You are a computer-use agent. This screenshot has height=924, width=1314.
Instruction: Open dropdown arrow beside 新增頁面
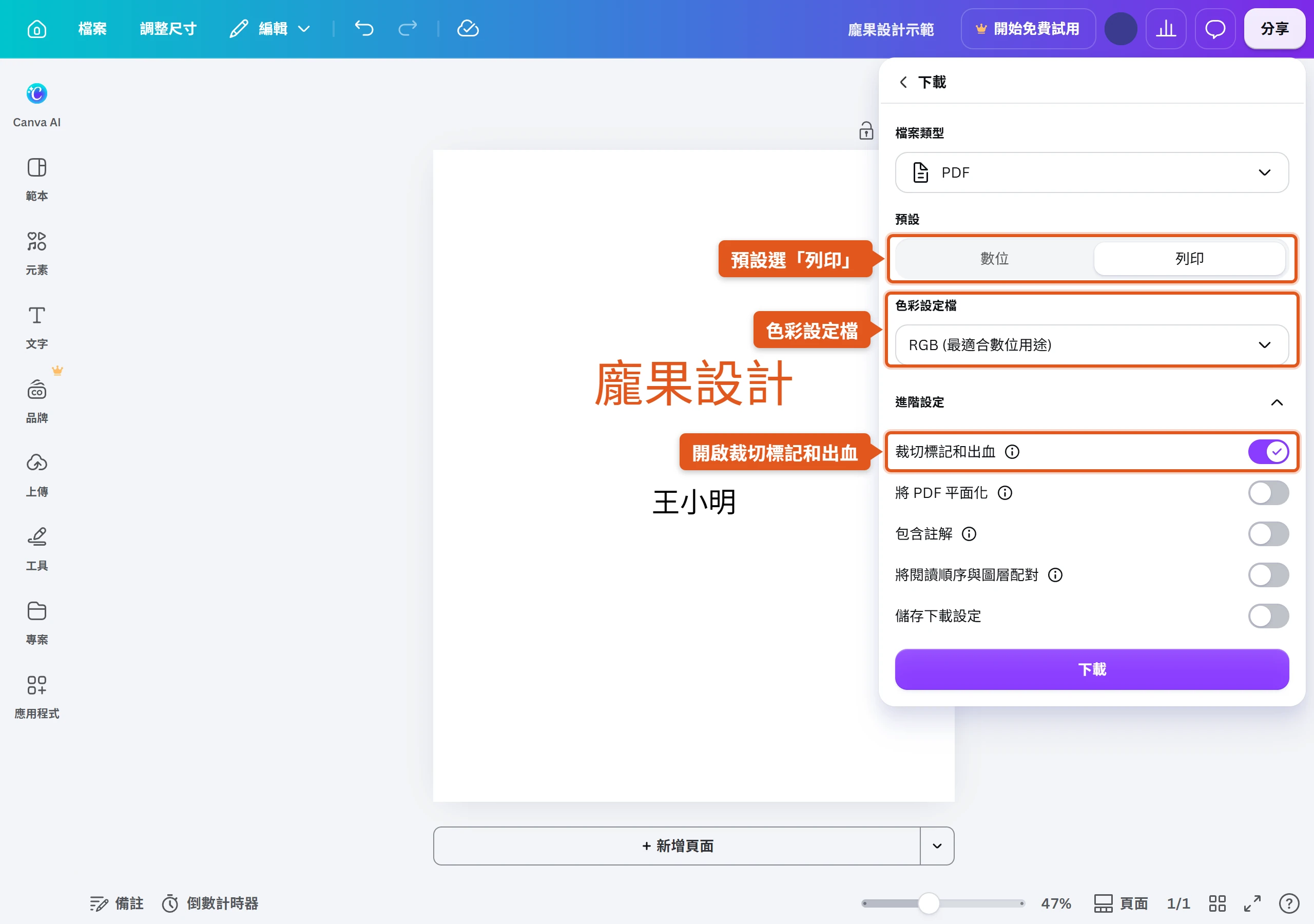pyautogui.click(x=937, y=845)
